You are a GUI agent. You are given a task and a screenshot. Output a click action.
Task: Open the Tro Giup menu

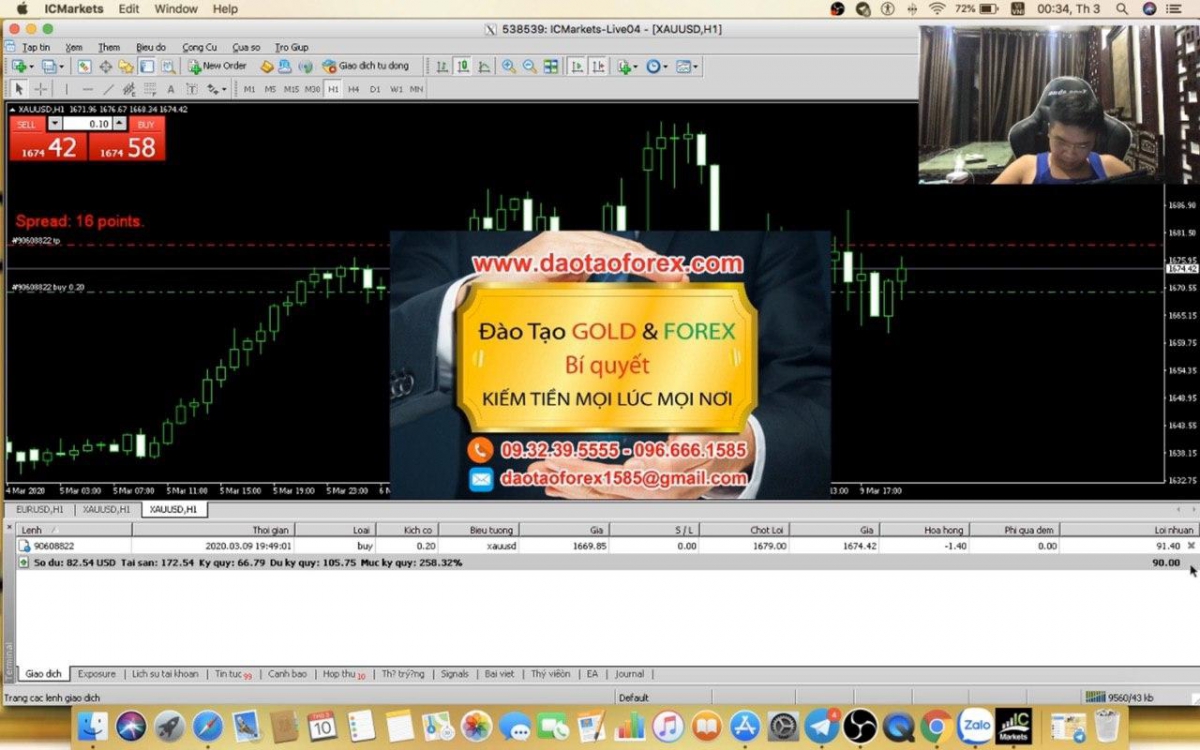click(292, 47)
